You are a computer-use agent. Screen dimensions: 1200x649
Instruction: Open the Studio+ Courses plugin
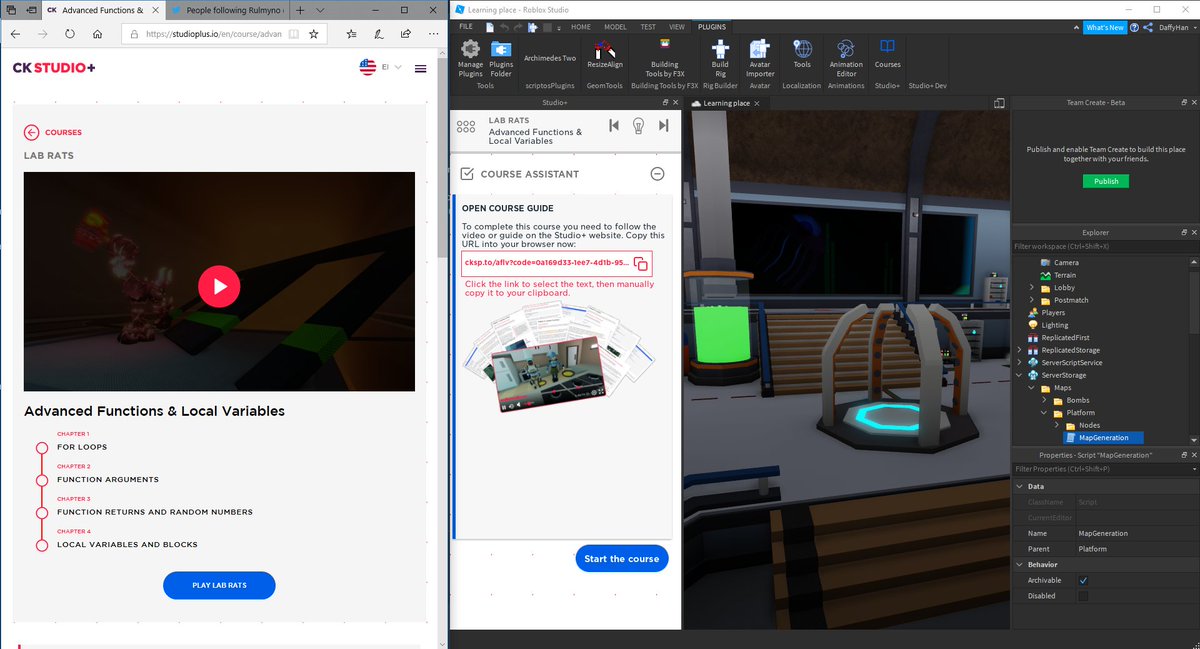pos(887,55)
